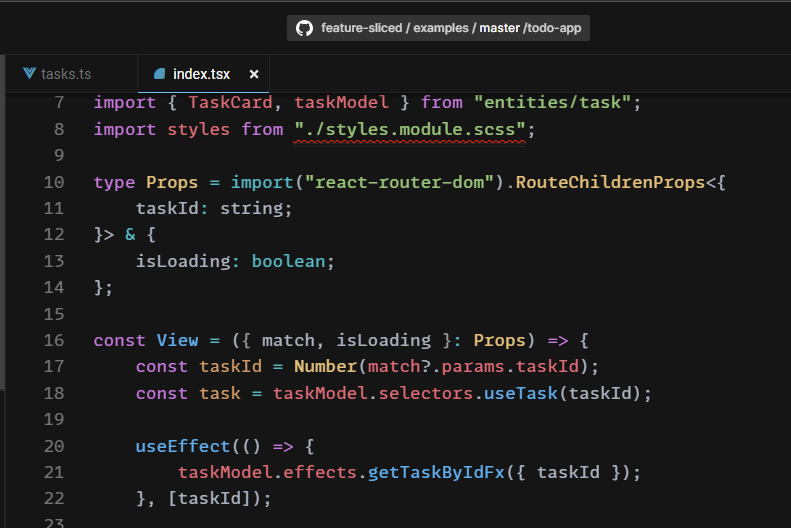Viewport: 791px width, 528px height.
Task: Click line number 9 in the gutter
Action: pos(59,155)
